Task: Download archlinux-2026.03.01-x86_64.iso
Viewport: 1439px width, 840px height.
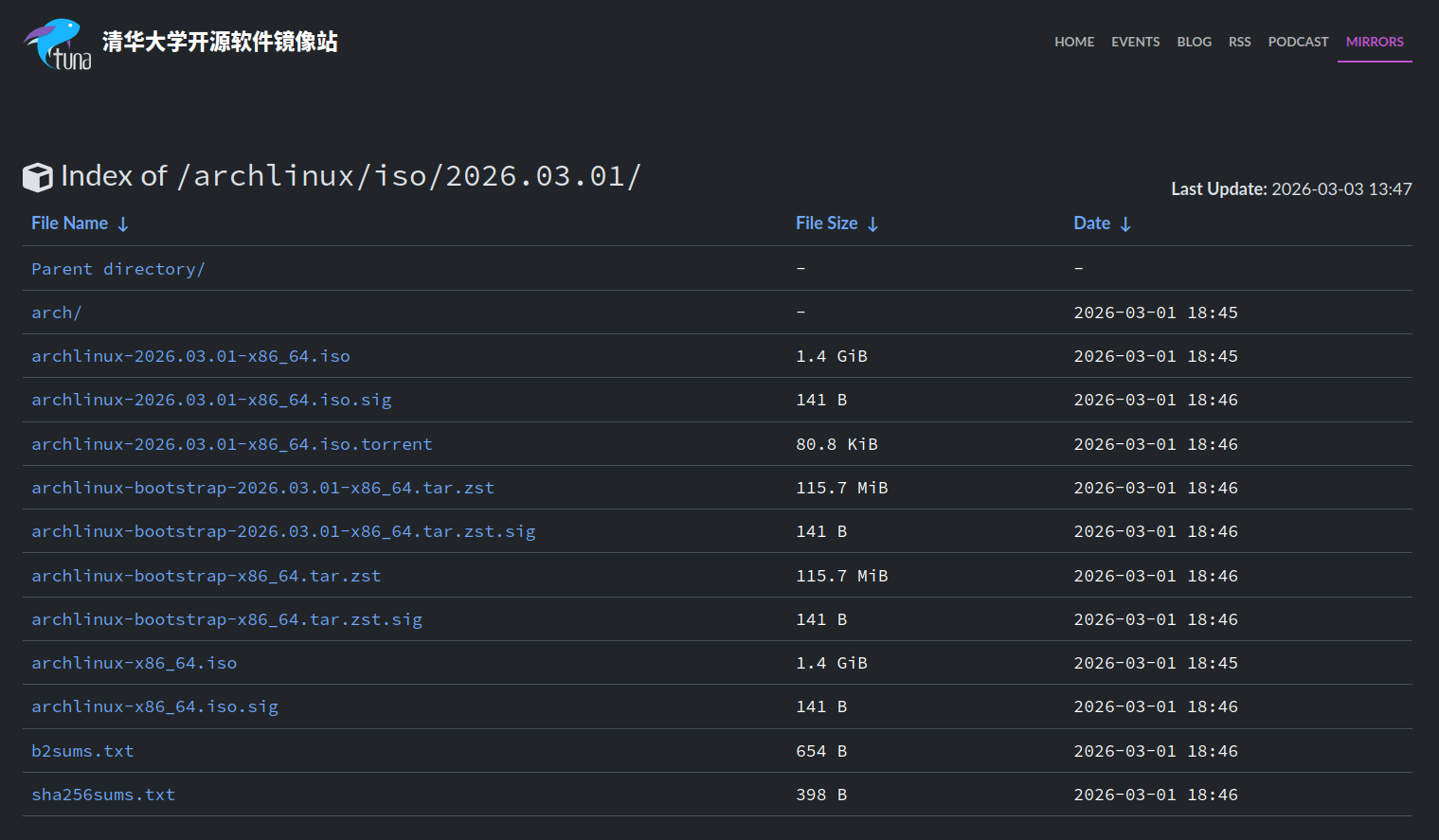Action: [190, 356]
